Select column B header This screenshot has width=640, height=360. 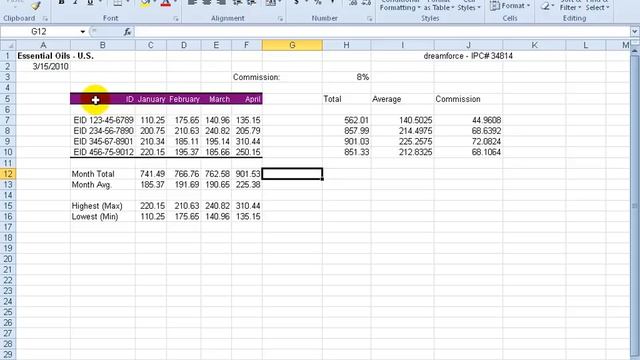[102, 45]
